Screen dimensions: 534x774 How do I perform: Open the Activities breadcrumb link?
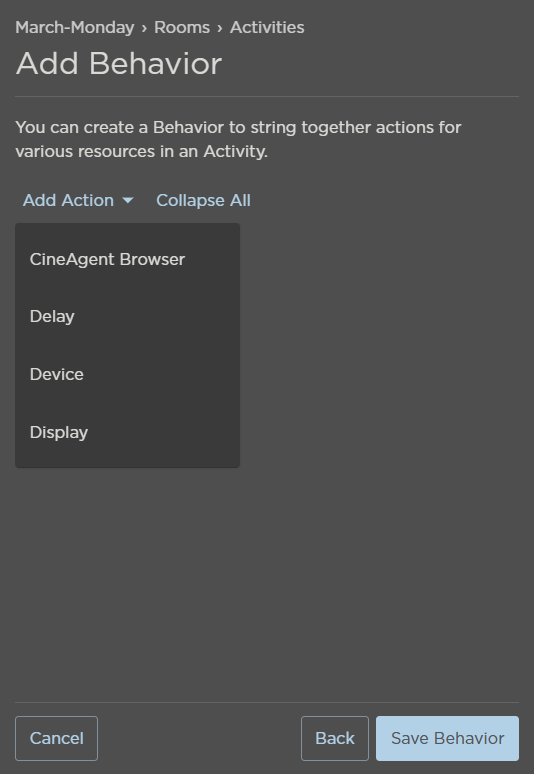coord(267,27)
